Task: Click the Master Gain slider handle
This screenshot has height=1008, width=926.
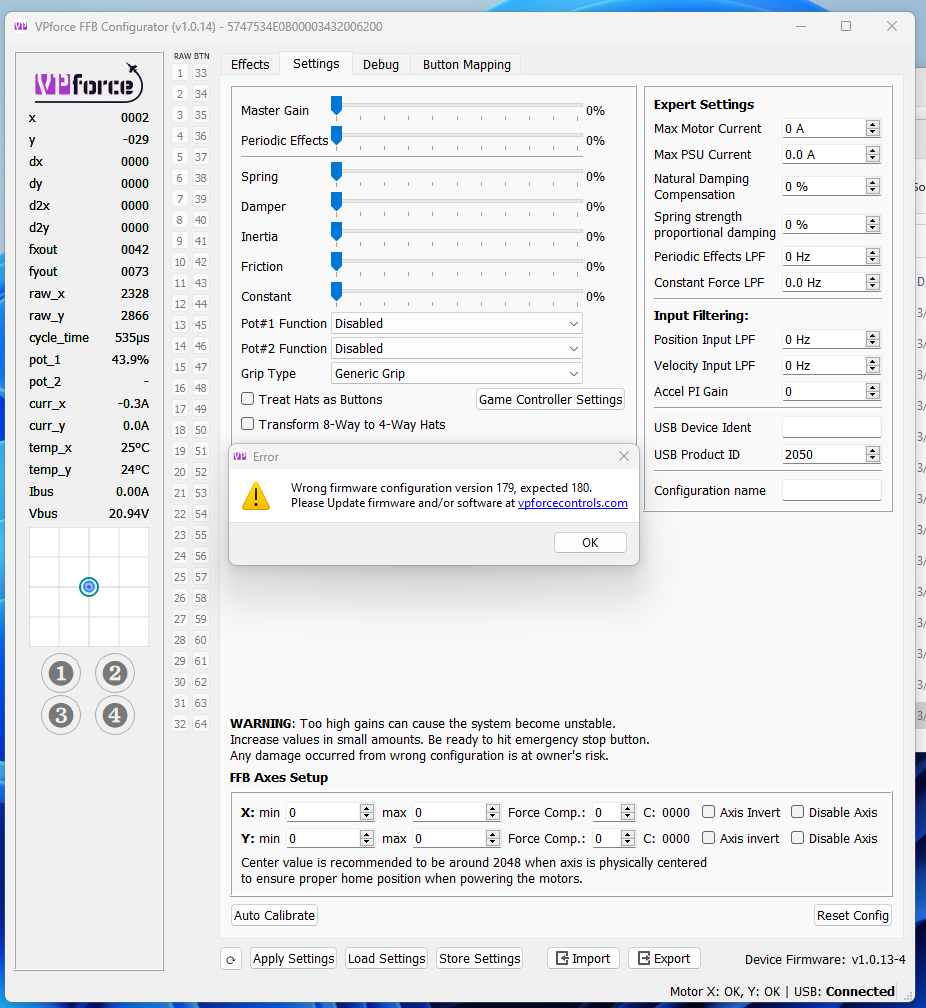Action: (x=336, y=107)
